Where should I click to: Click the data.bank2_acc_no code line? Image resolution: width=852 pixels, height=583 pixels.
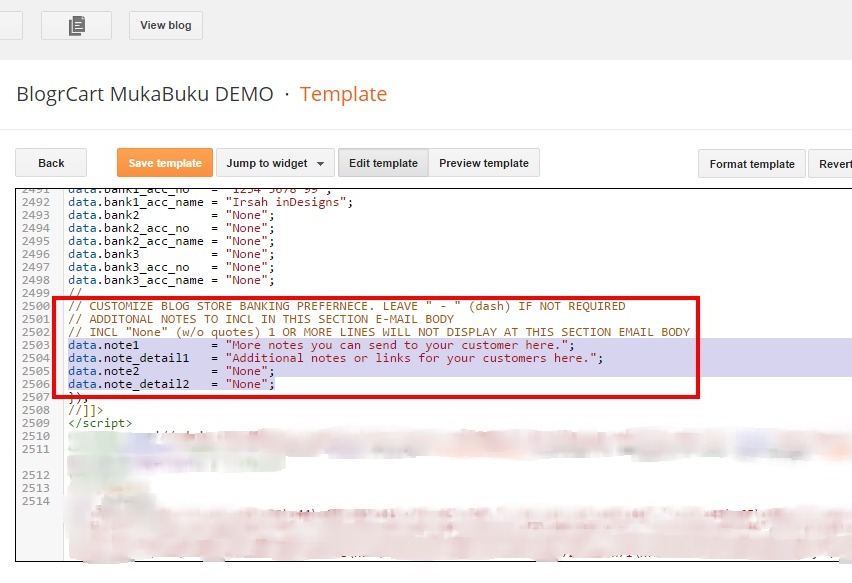point(171,228)
